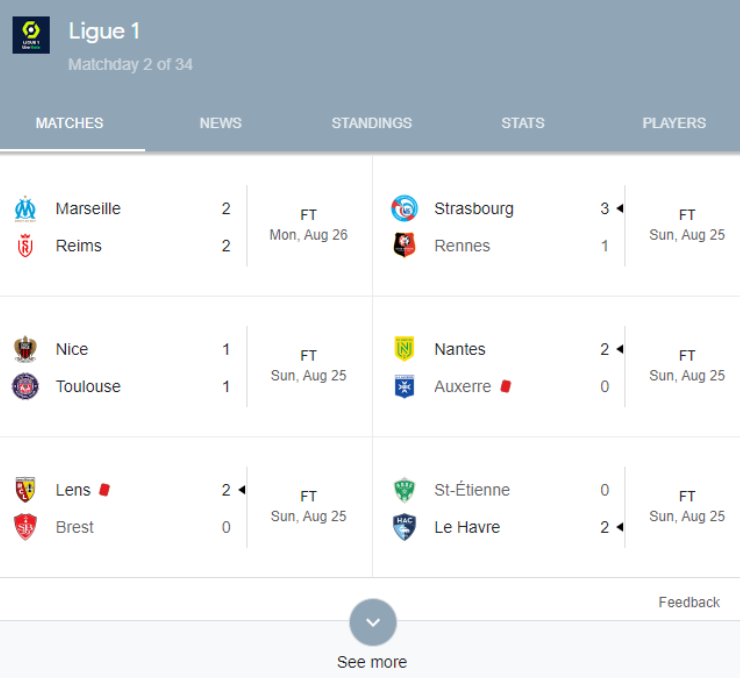Go to the Players tab
The height and width of the screenshot is (678, 740).
coord(674,123)
